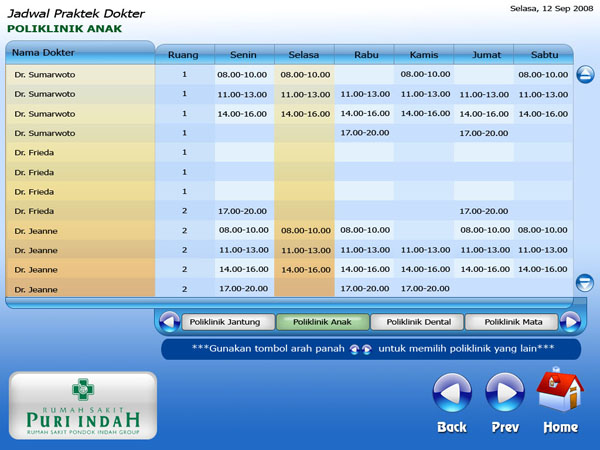Click the Back arrow icon
Image resolution: width=600 pixels, height=450 pixels.
click(x=452, y=394)
